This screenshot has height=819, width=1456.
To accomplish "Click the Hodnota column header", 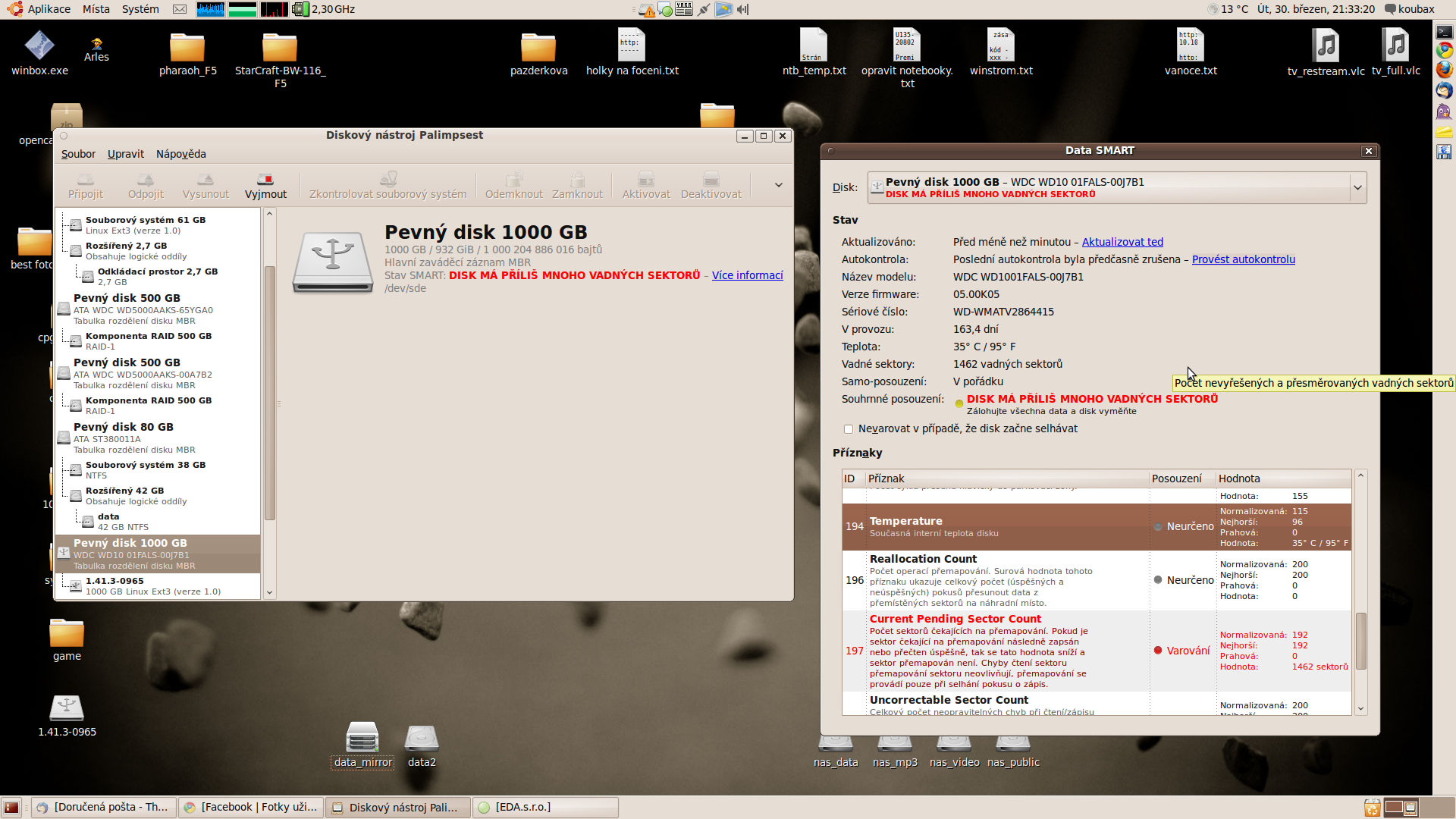I will coord(1283,479).
